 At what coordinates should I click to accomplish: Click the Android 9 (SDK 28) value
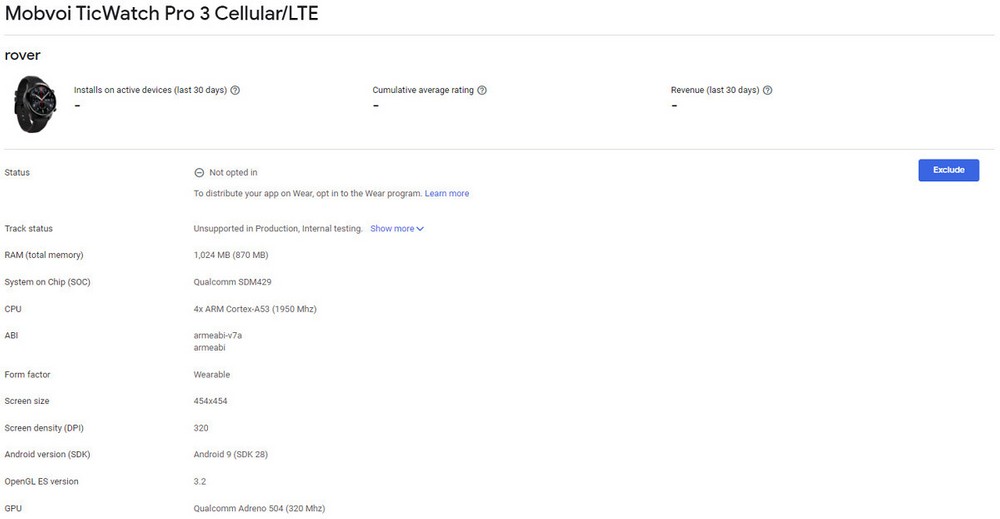(231, 455)
